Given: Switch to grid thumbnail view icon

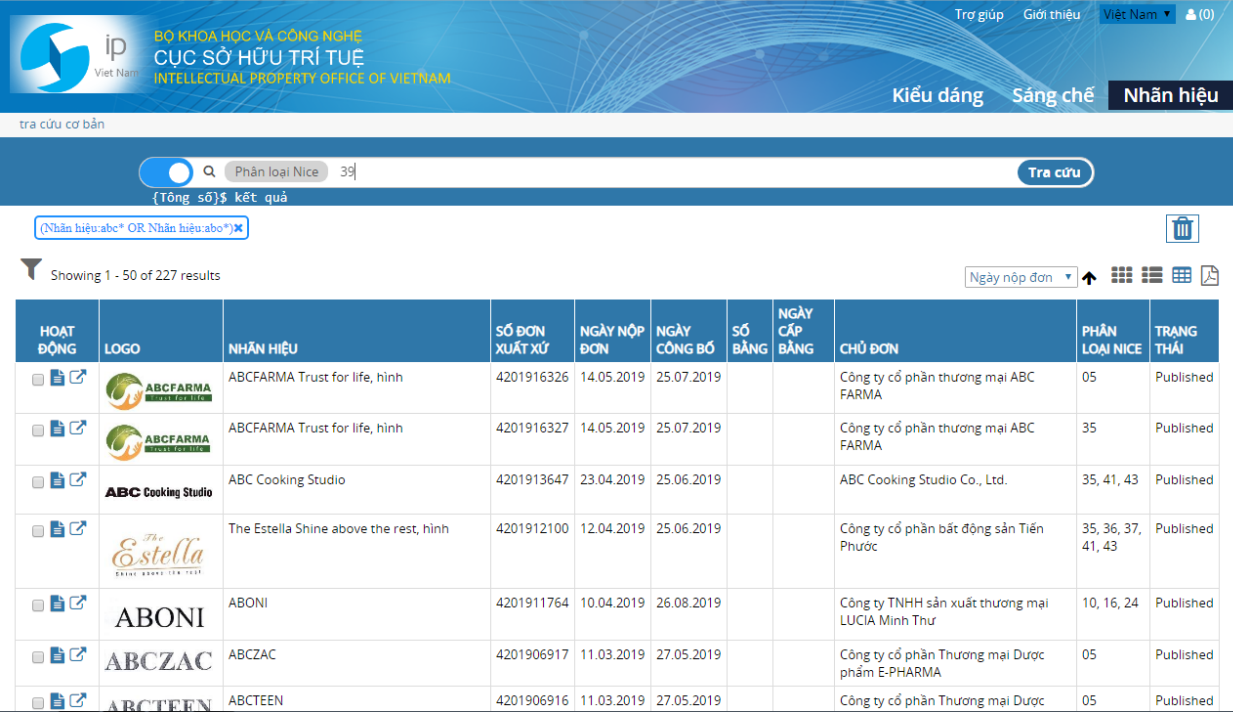Looking at the screenshot, I should [x=1122, y=275].
